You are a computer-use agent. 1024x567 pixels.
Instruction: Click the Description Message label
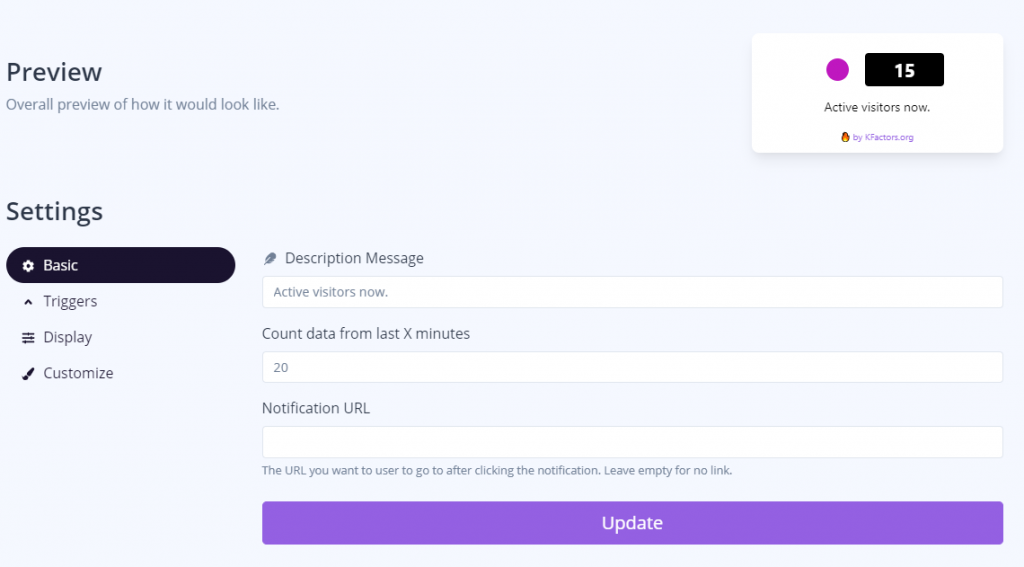pyautogui.click(x=354, y=258)
